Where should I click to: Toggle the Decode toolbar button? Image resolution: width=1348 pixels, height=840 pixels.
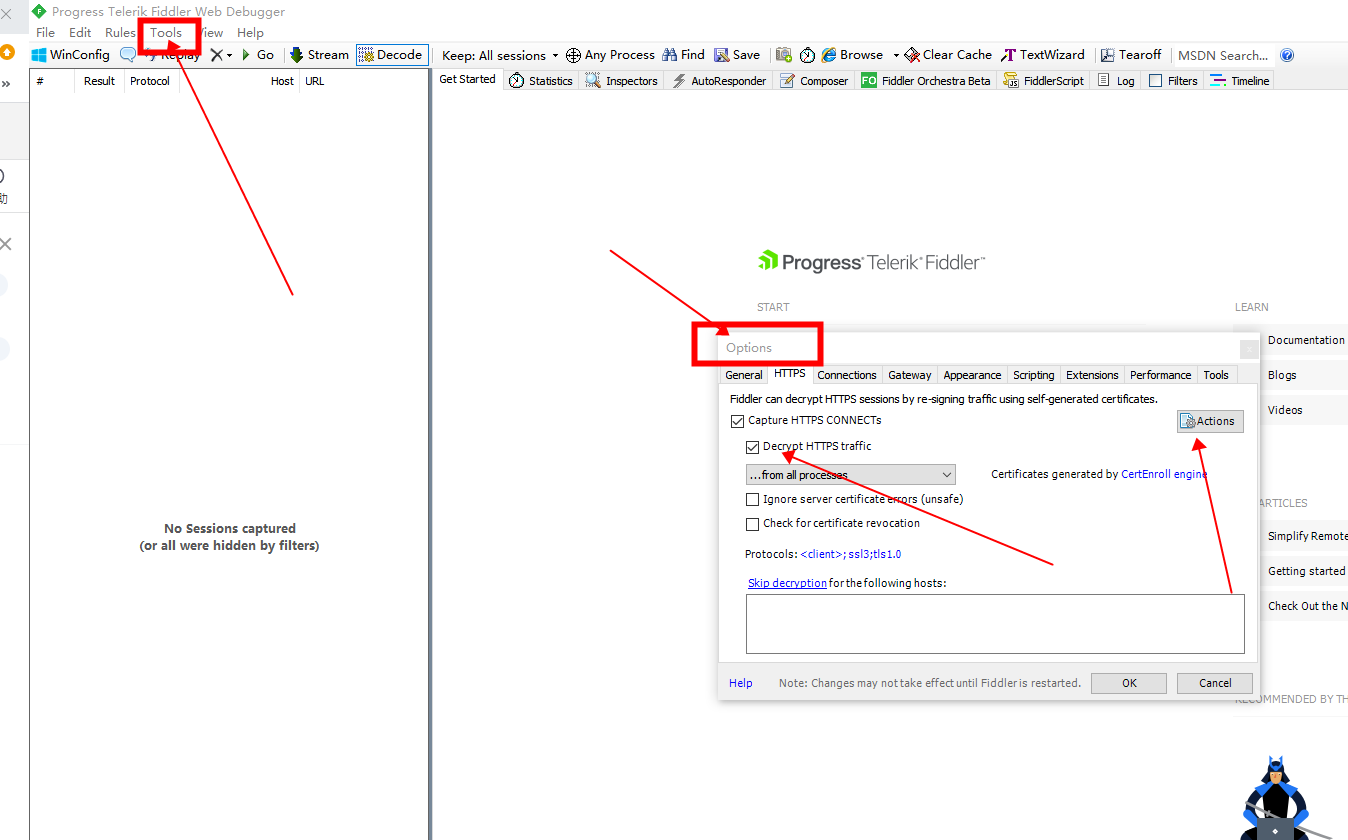[391, 55]
